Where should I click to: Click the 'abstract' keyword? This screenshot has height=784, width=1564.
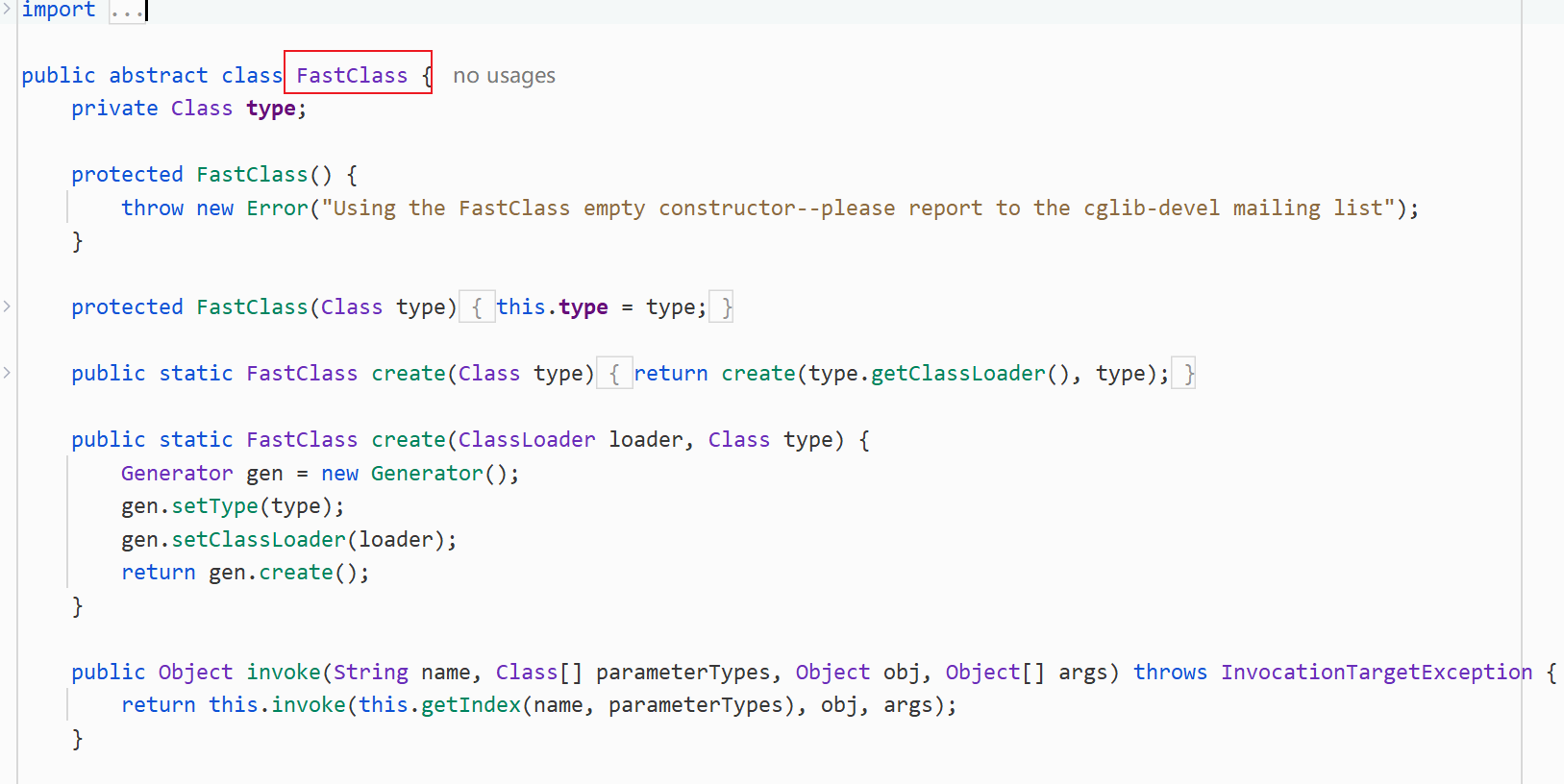(159, 76)
